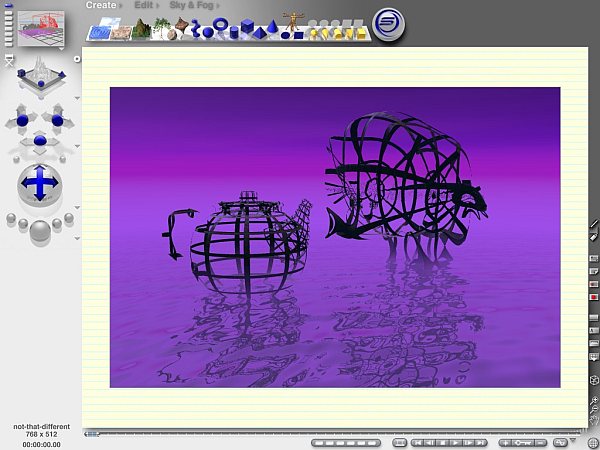This screenshot has width=600, height=450.
Task: Click the small sphere left of Render
Action: pyautogui.click(x=23, y=223)
